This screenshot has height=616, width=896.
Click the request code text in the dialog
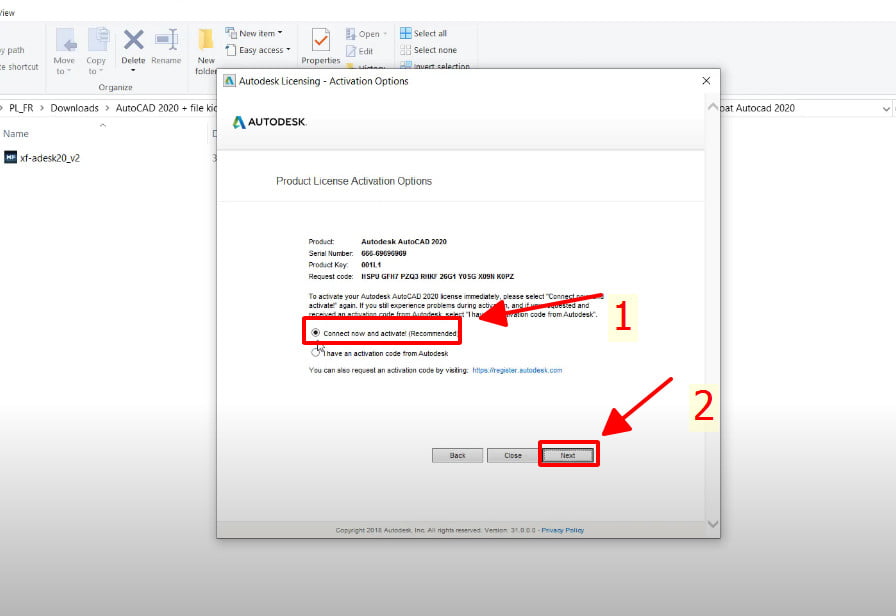point(438,277)
